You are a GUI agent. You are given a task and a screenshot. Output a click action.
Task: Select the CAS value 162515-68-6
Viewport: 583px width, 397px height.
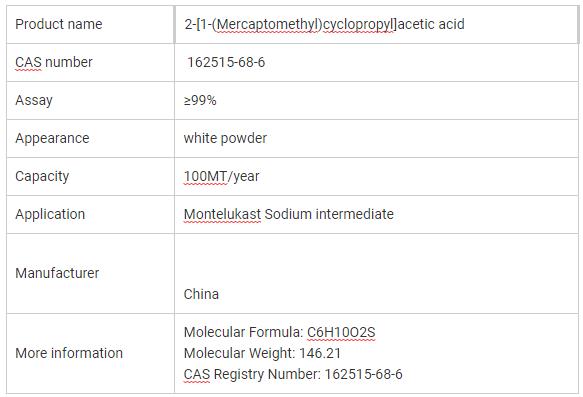(x=226, y=62)
